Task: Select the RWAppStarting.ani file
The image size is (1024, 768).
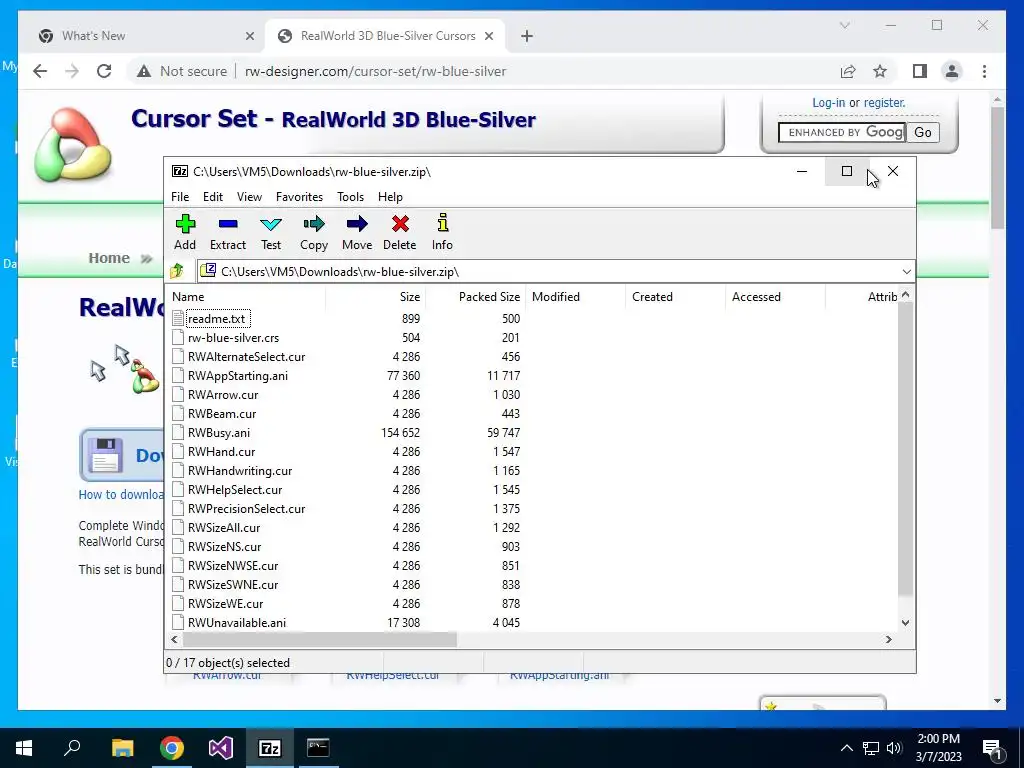Action: (238, 376)
